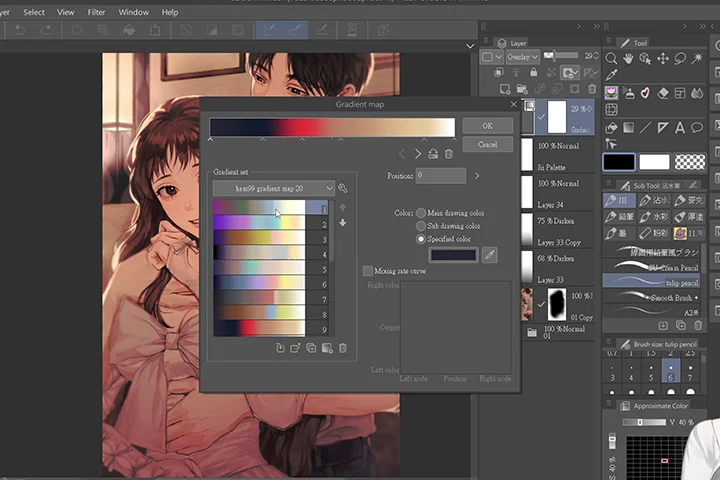Open the Overlay blending mode dropdown
This screenshot has height=480, width=720.
tap(523, 57)
